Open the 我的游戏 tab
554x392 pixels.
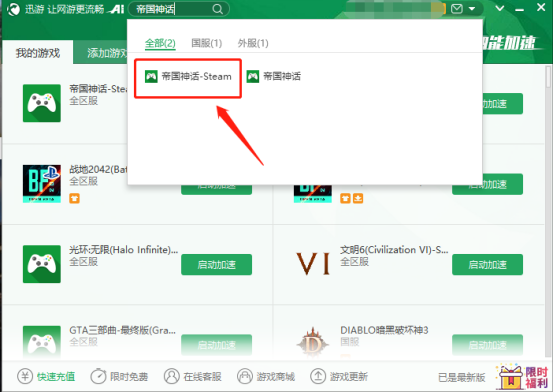click(37, 53)
